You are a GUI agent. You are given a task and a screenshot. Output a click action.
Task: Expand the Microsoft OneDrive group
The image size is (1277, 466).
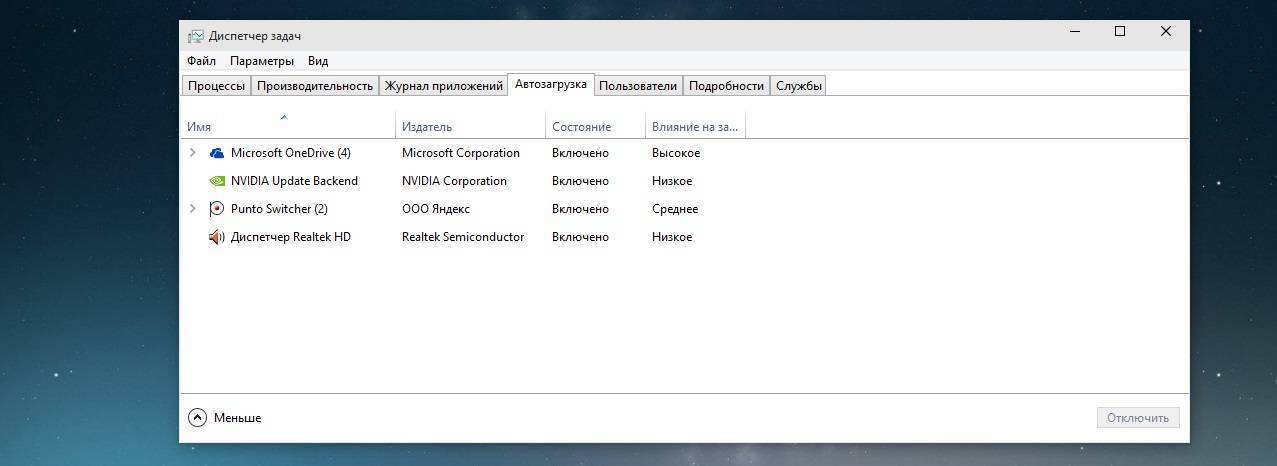point(192,153)
